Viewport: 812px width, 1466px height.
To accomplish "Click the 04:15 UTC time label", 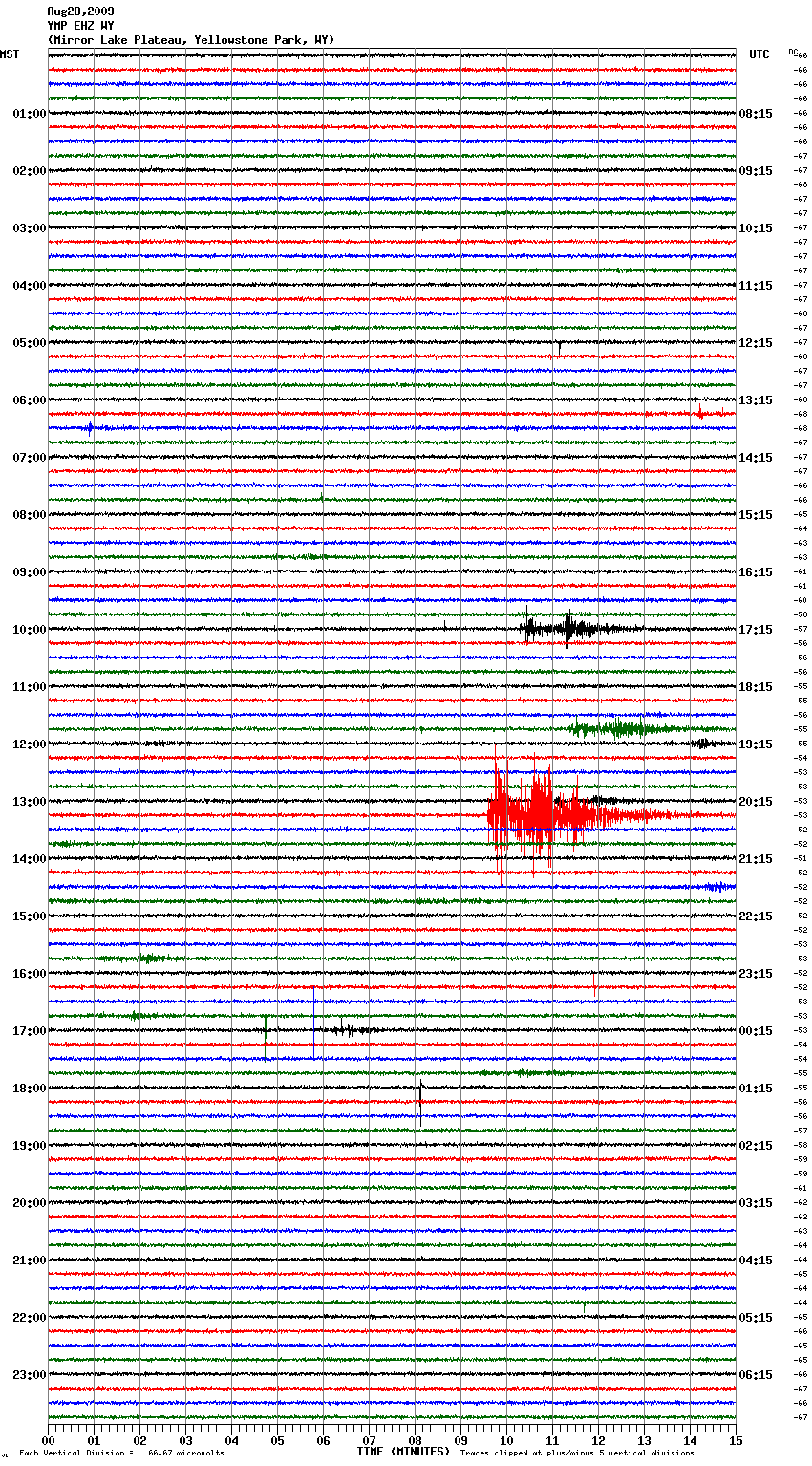I will click(756, 1261).
